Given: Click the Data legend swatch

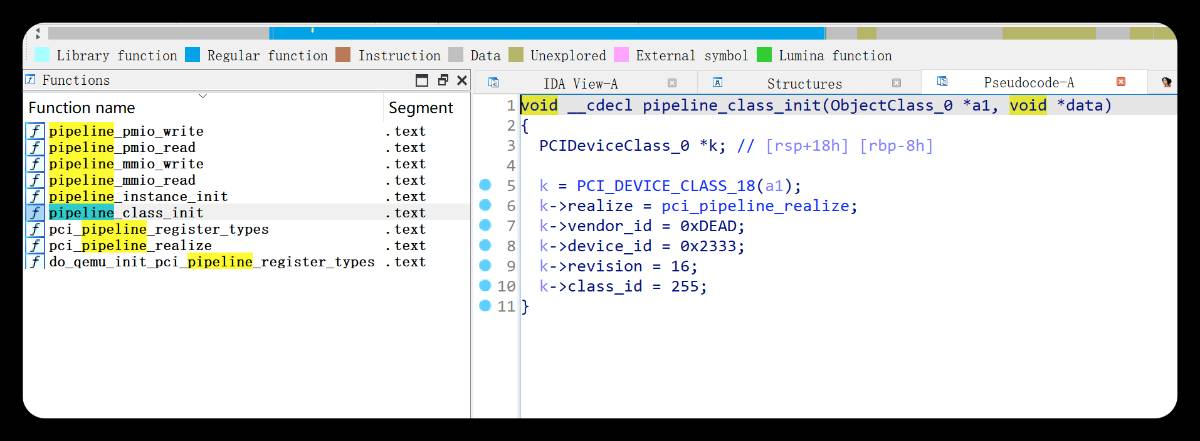Looking at the screenshot, I should [x=455, y=55].
